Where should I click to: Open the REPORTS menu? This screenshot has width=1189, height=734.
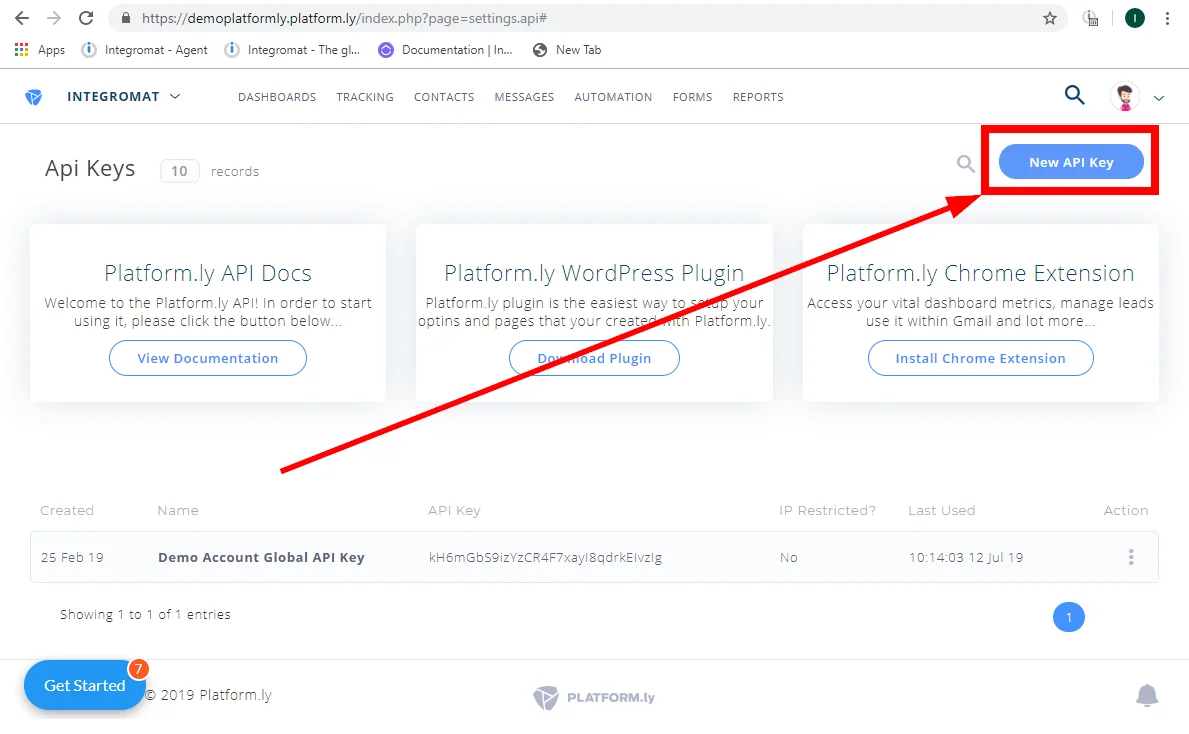tap(758, 97)
